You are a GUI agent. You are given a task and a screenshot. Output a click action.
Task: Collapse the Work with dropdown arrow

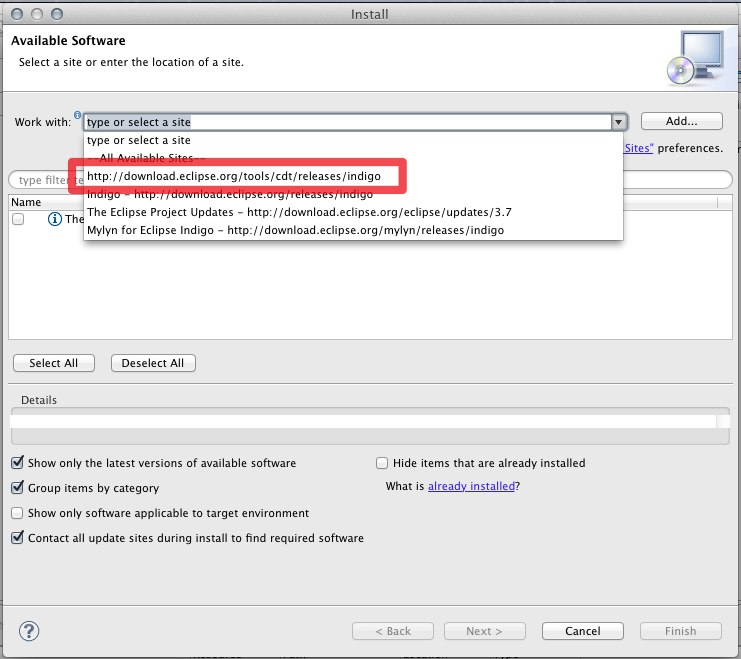pyautogui.click(x=618, y=122)
